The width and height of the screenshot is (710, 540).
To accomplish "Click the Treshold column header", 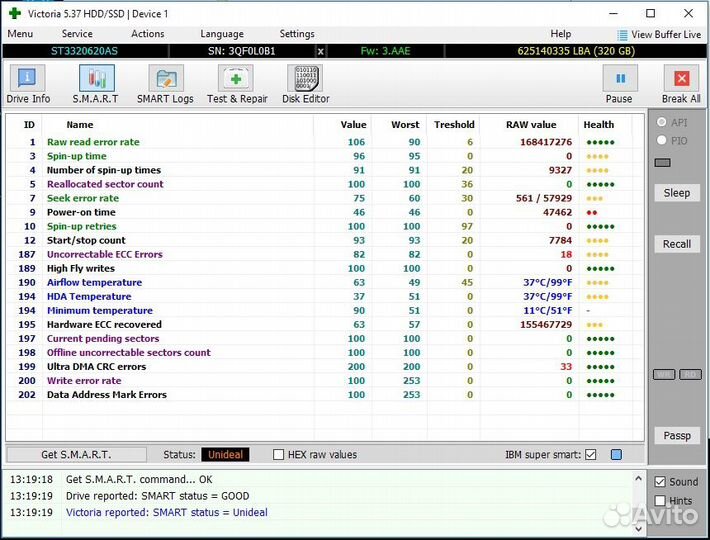I will 454,124.
